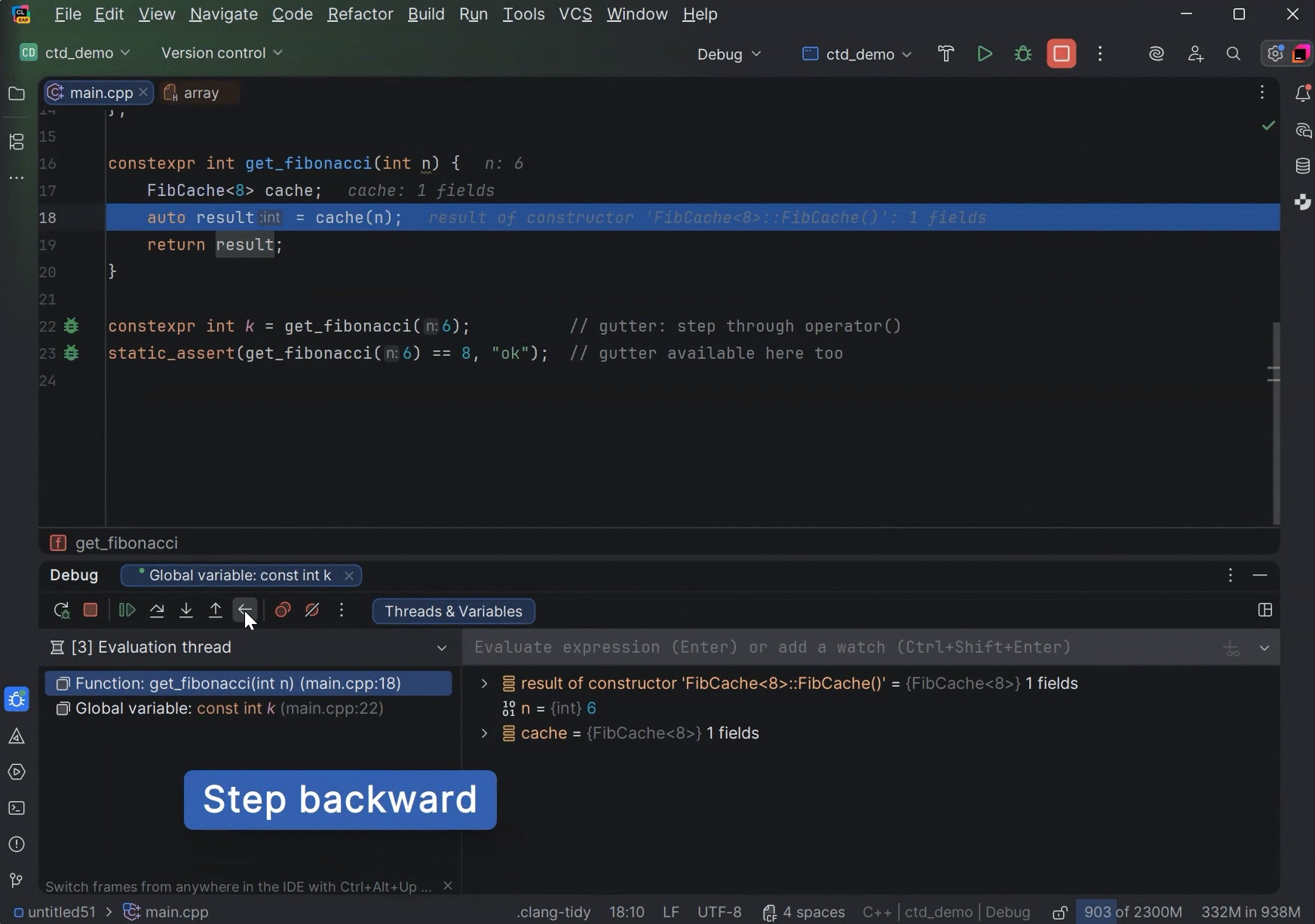Click the Debug bug icon in top toolbar
Image resolution: width=1315 pixels, height=924 pixels.
click(x=1023, y=54)
